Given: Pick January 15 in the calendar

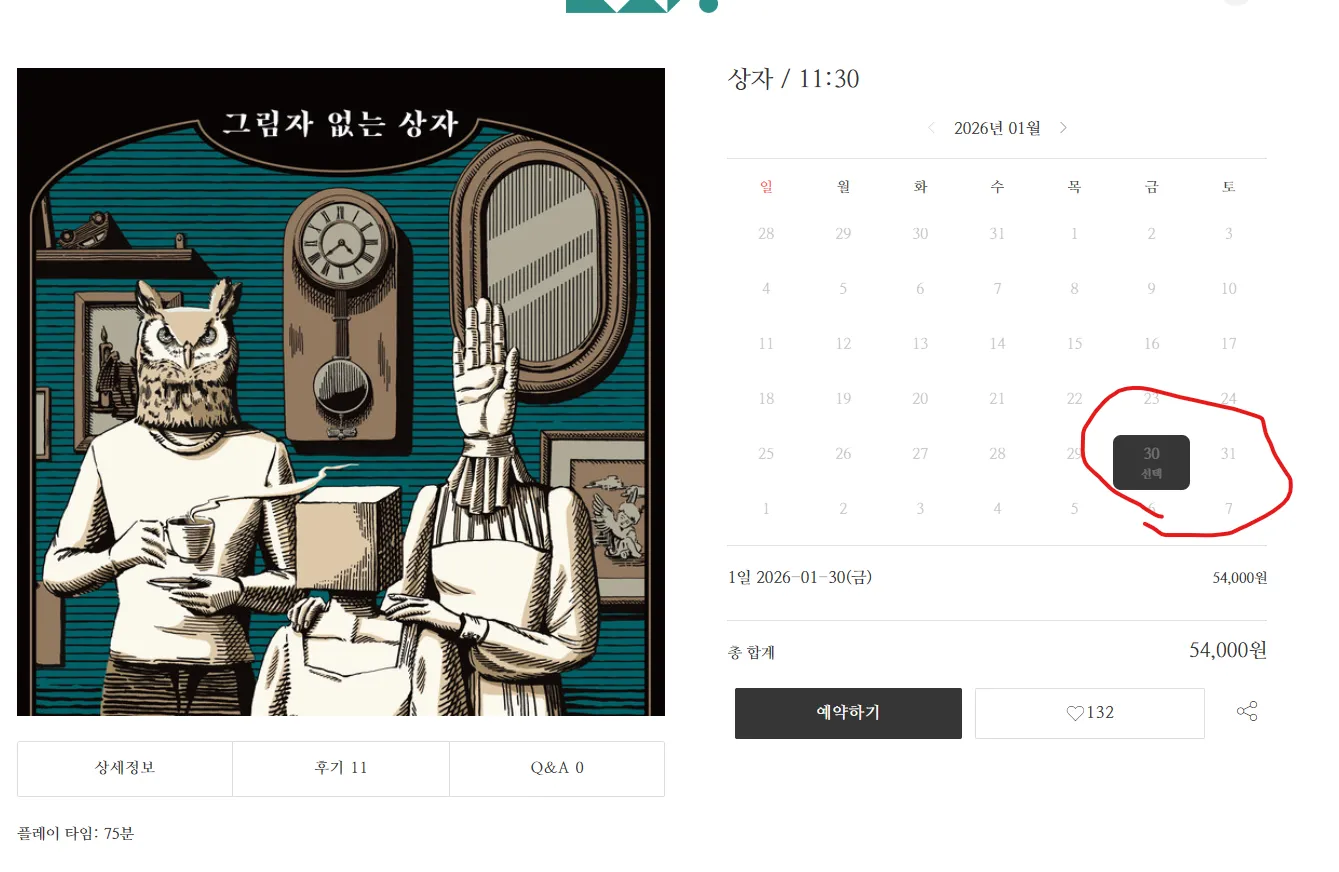Looking at the screenshot, I should pyautogui.click(x=1074, y=344).
